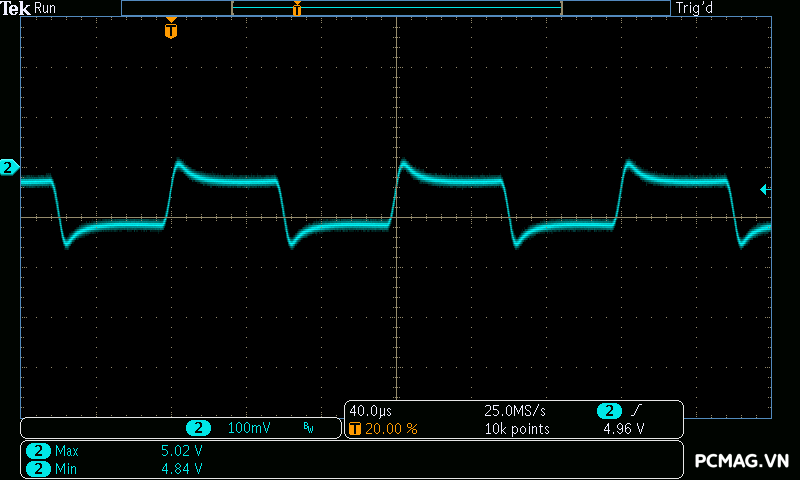800x480 pixels.
Task: Click the orange T icon beside 20.00 %
Action: (x=355, y=429)
